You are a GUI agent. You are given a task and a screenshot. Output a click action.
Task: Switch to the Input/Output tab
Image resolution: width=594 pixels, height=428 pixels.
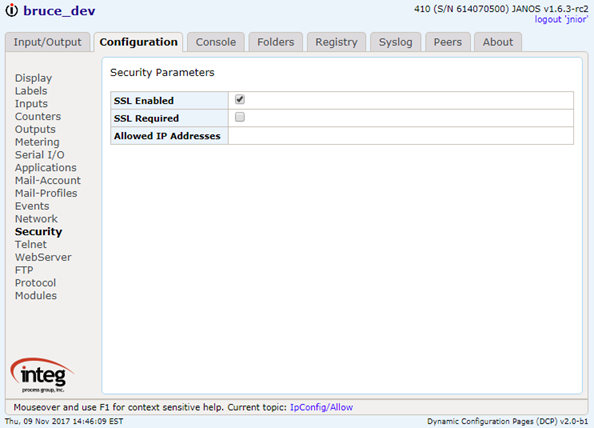coord(48,42)
